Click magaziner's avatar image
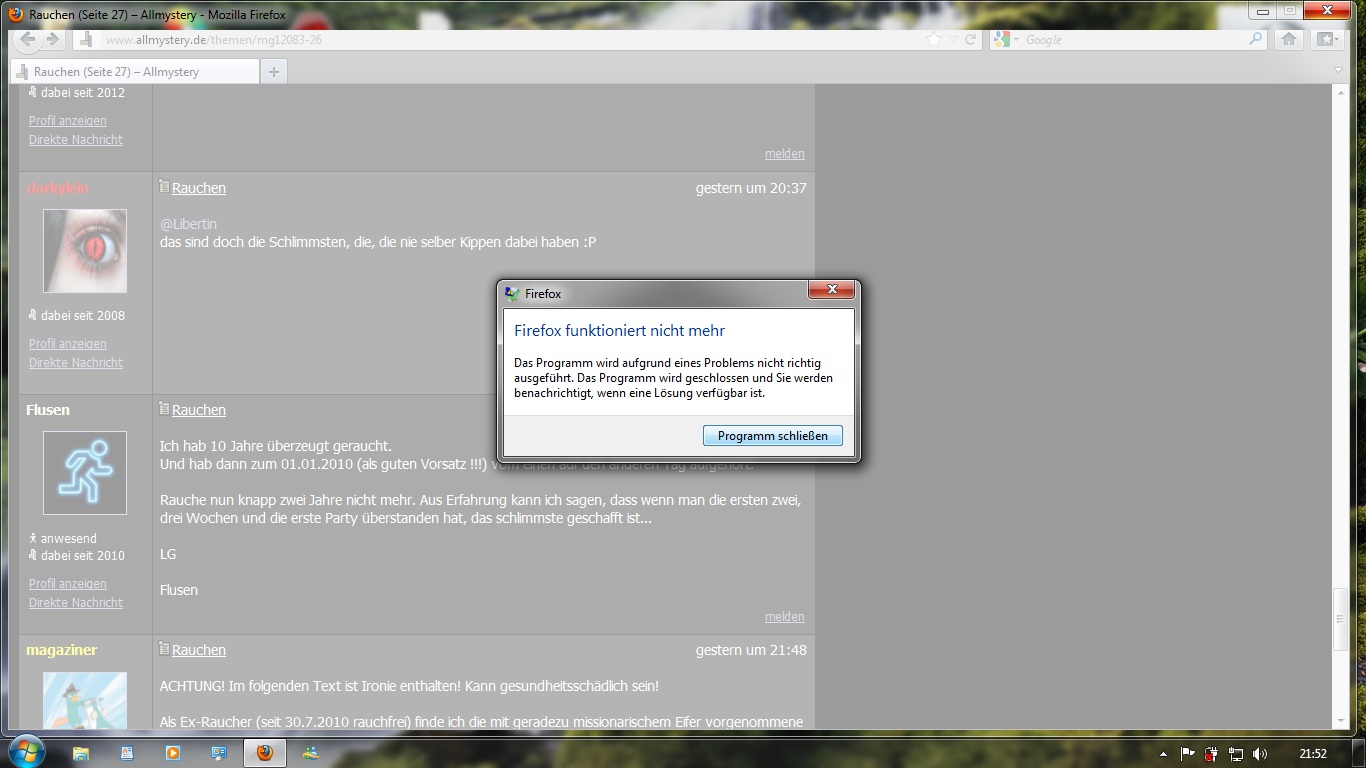This screenshot has width=1366, height=768. [x=85, y=700]
